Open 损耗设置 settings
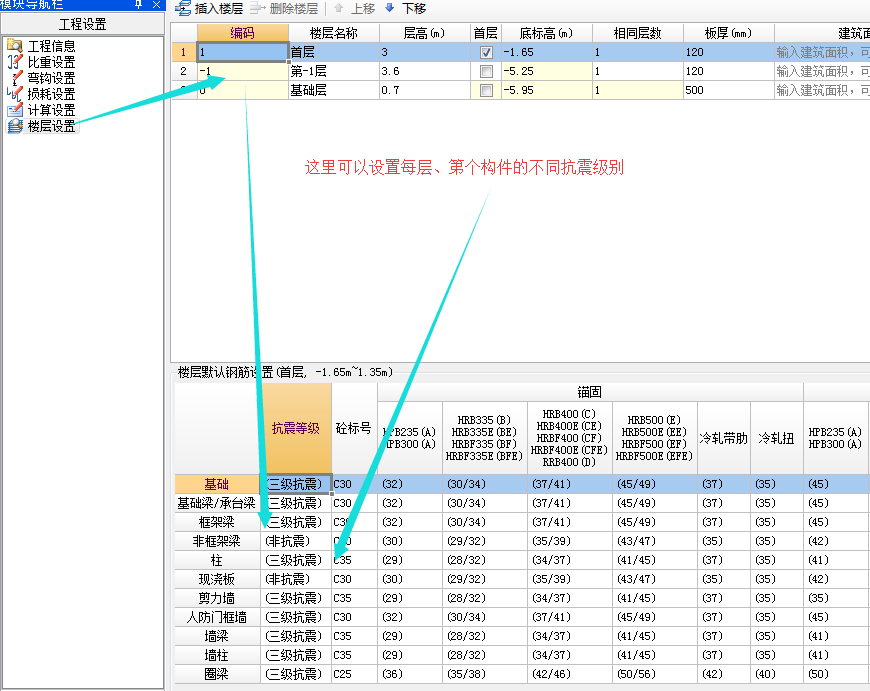Viewport: 870px width, 691px height. click(x=51, y=94)
